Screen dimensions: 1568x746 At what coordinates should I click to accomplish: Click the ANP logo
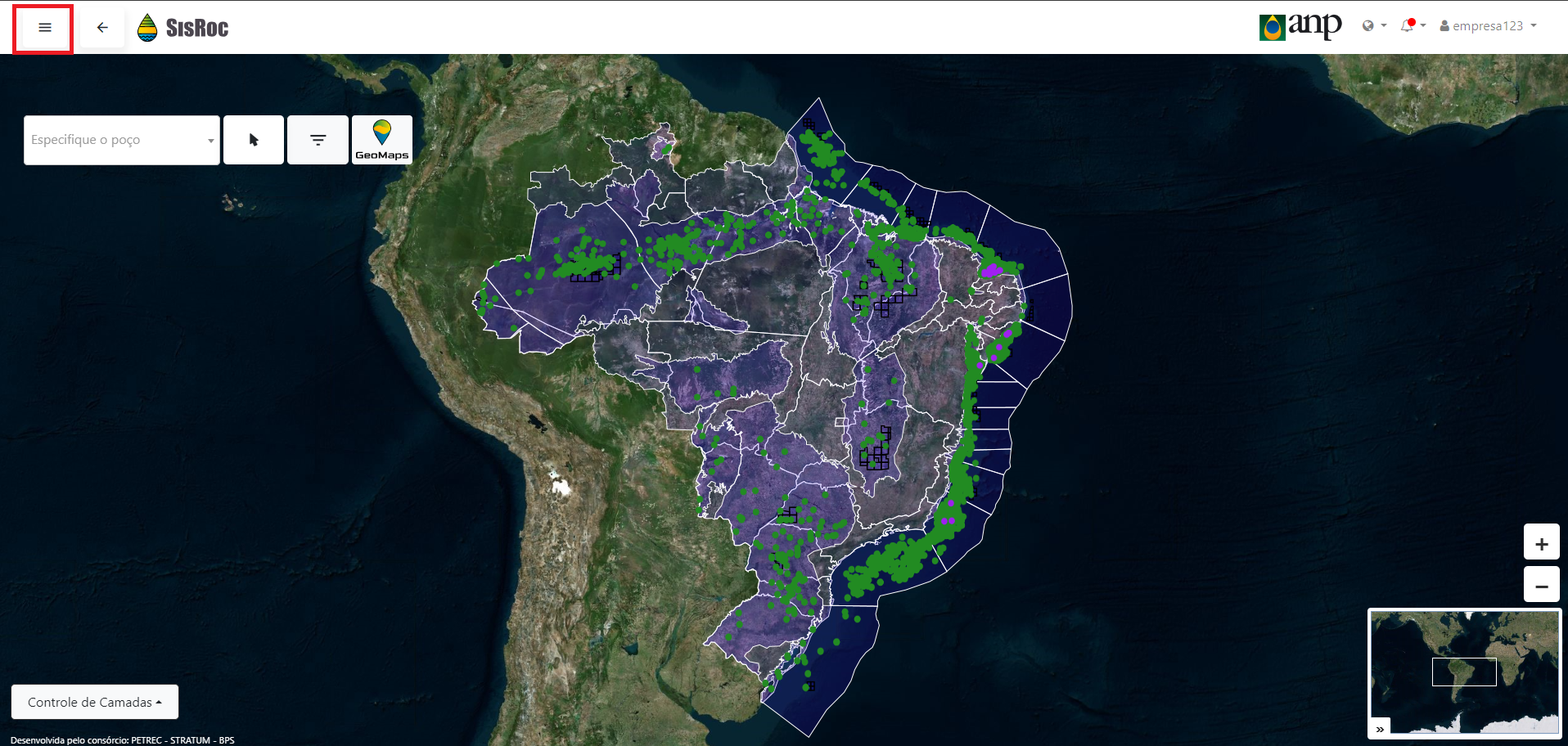(x=1300, y=26)
